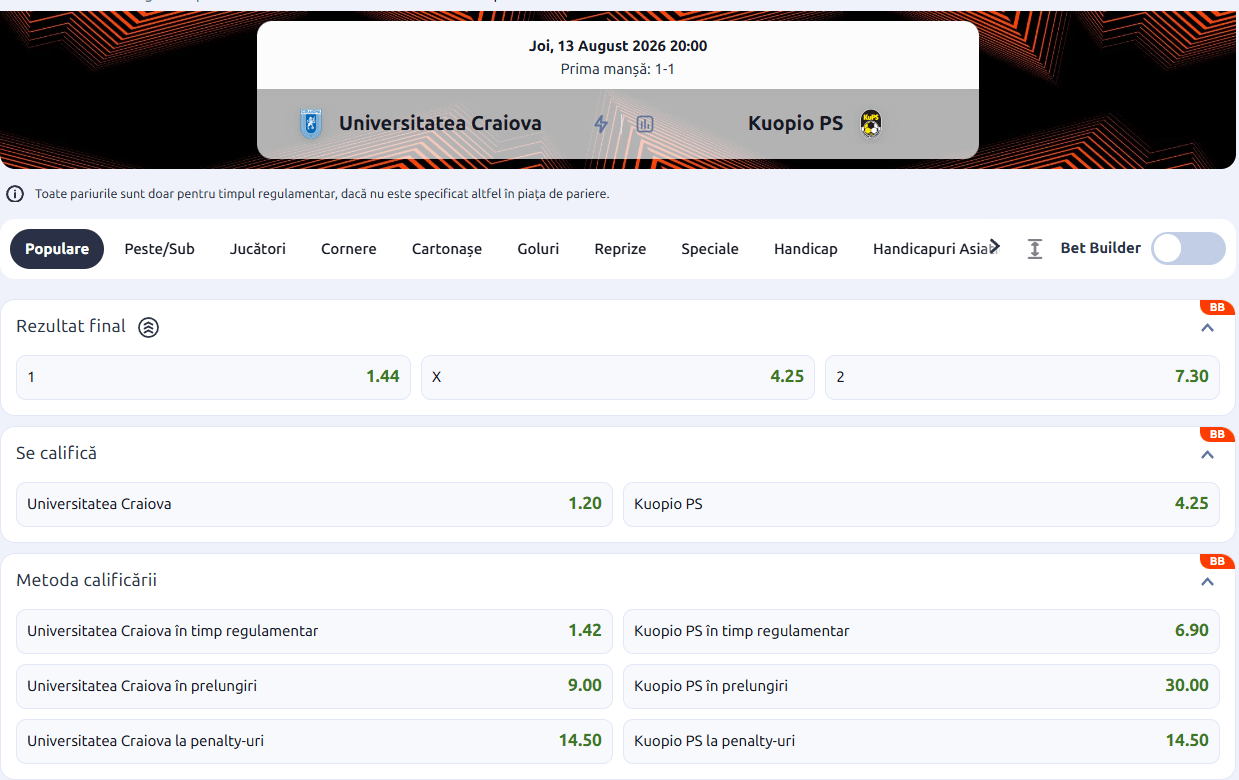Select Kuopio PS în prelungiri 30.00
This screenshot has width=1239, height=780.
point(921,686)
